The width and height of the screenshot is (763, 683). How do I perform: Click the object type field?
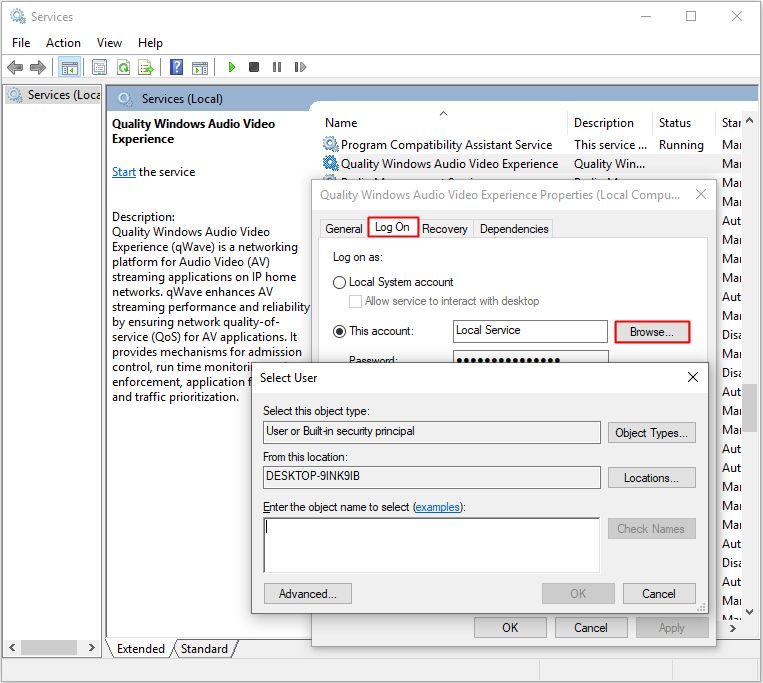[x=432, y=432]
